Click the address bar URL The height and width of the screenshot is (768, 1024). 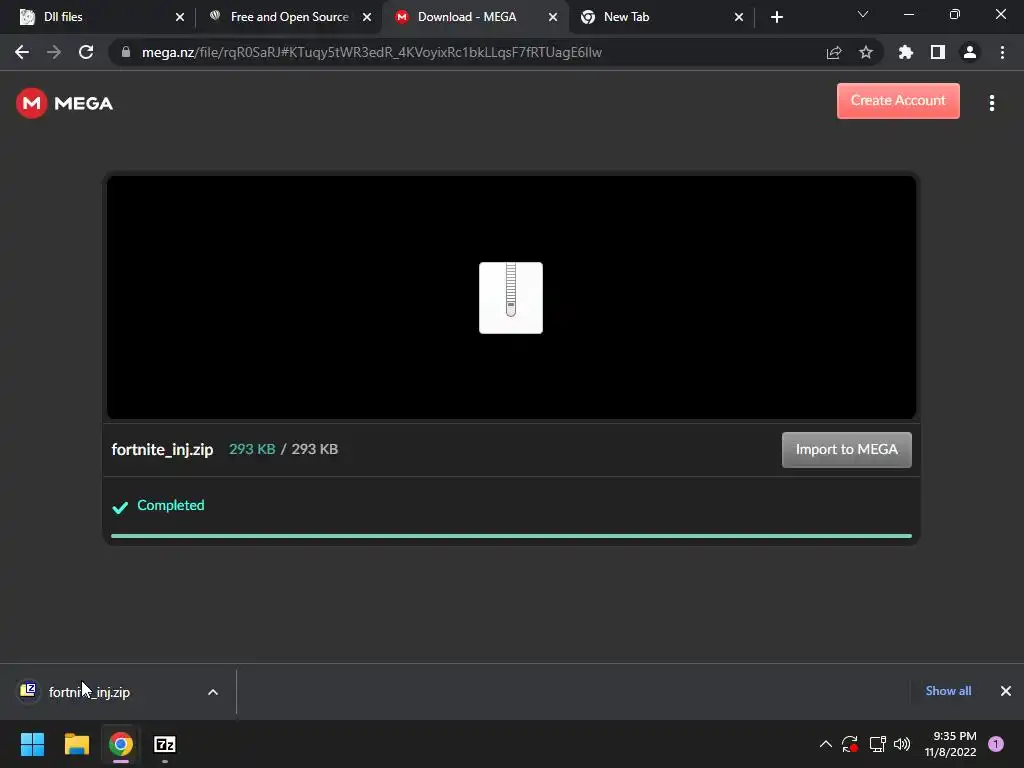pyautogui.click(x=372, y=52)
